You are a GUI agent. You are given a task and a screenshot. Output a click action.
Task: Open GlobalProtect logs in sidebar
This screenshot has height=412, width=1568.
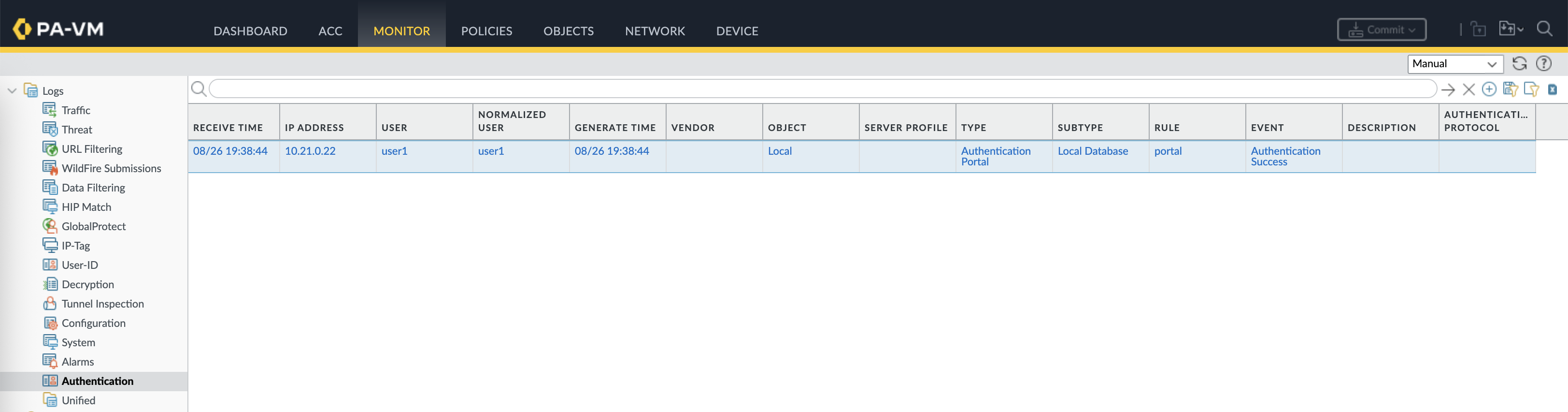point(93,226)
